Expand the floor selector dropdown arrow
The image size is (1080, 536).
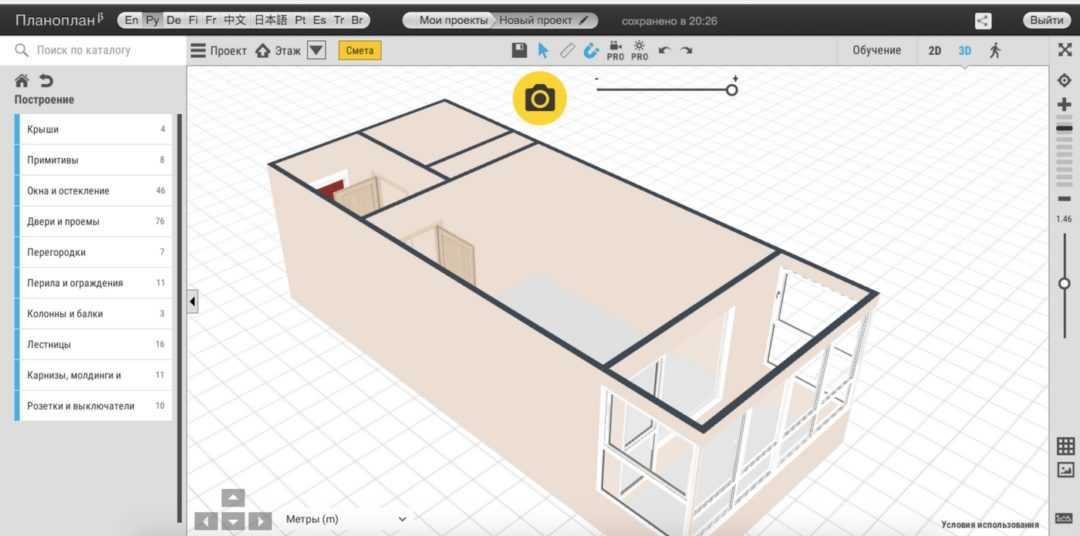(x=316, y=50)
